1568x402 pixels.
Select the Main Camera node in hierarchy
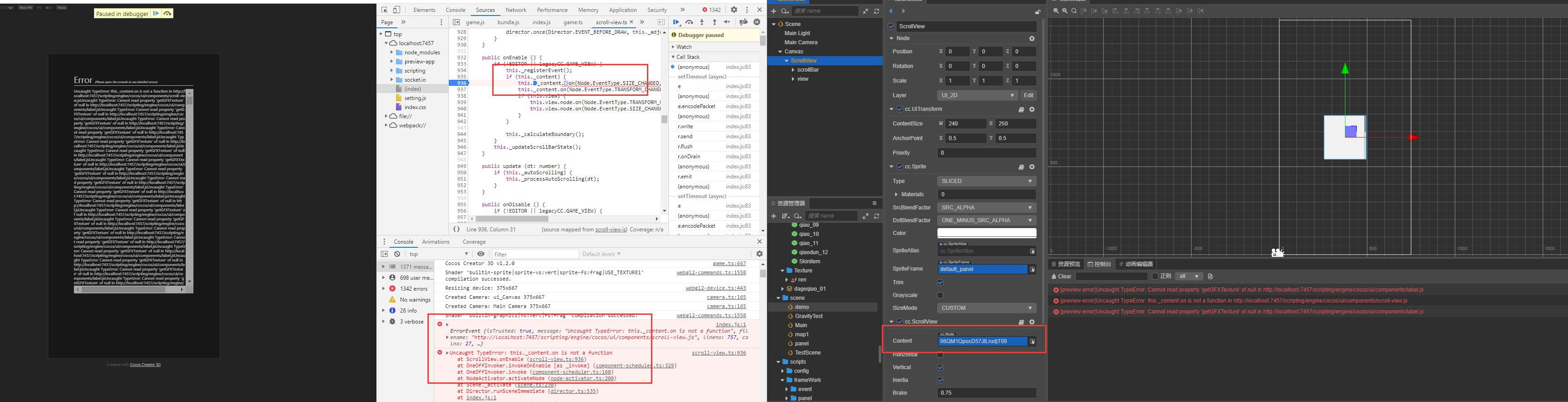(801, 42)
